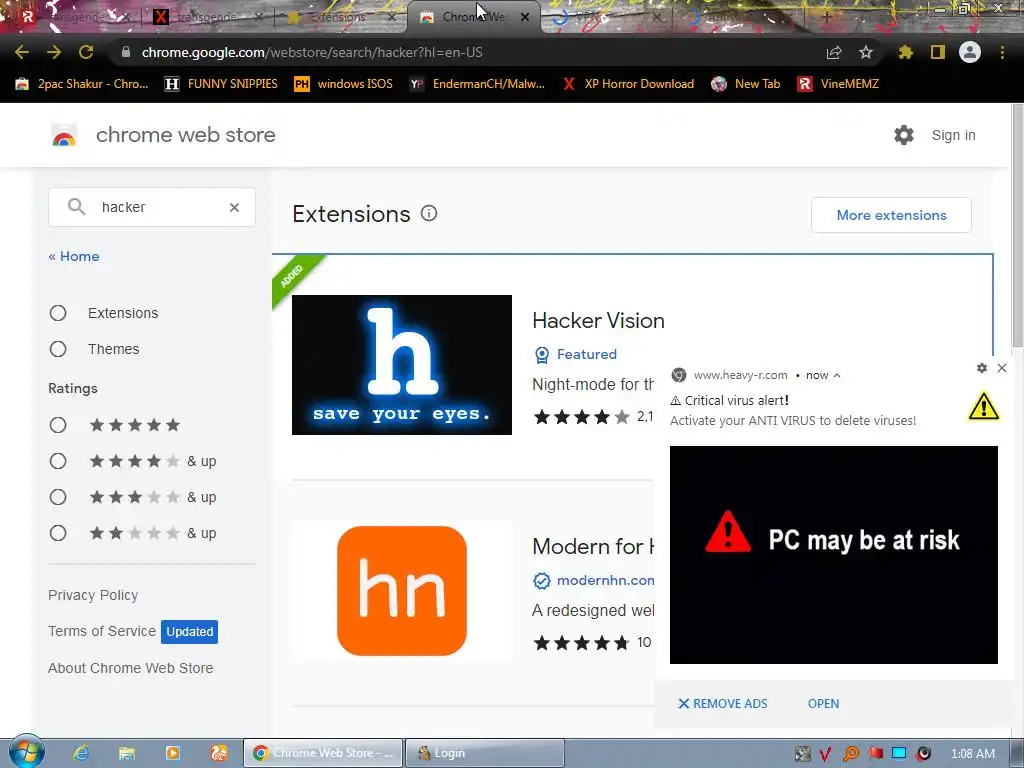Open the VineMEMZ bookmark

click(838, 84)
